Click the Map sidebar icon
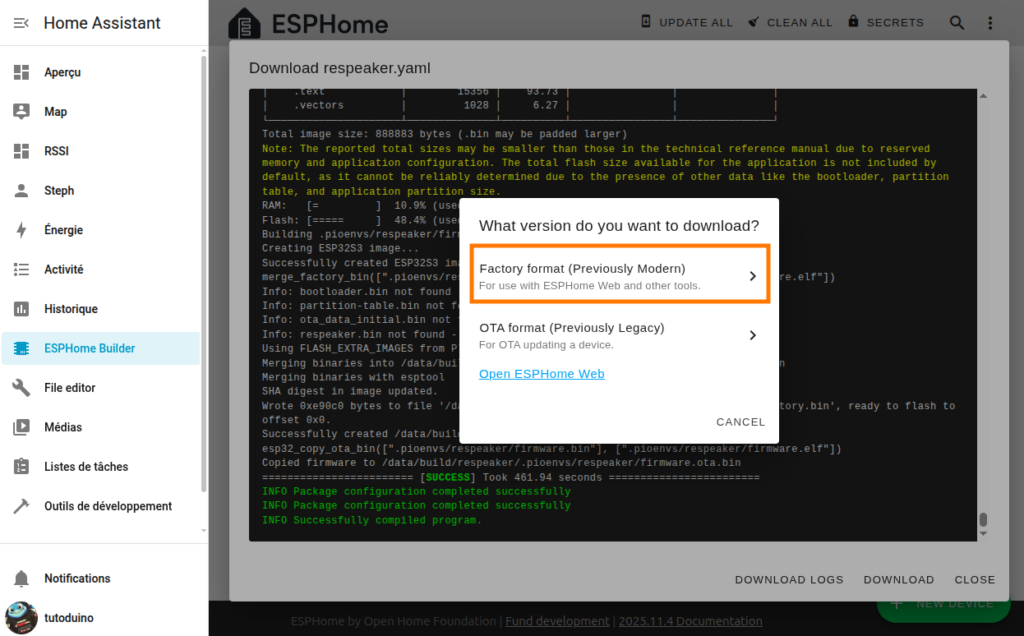 pos(21,112)
